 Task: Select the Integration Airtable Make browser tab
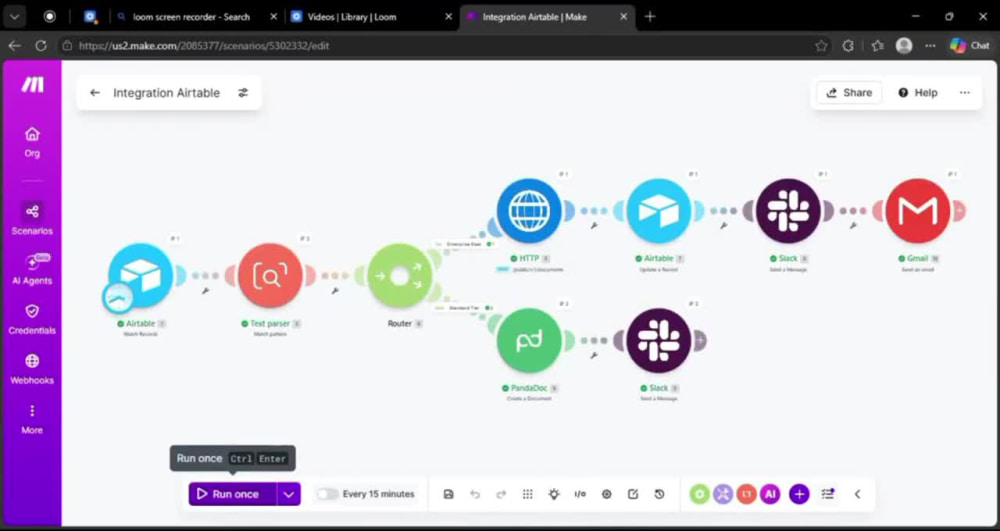click(x=534, y=17)
